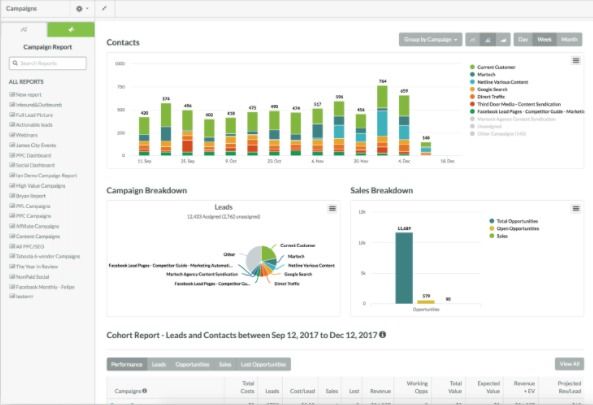The height and width of the screenshot is (405, 593).
Task: Switch Contacts chart to line view icon
Action: (473, 39)
